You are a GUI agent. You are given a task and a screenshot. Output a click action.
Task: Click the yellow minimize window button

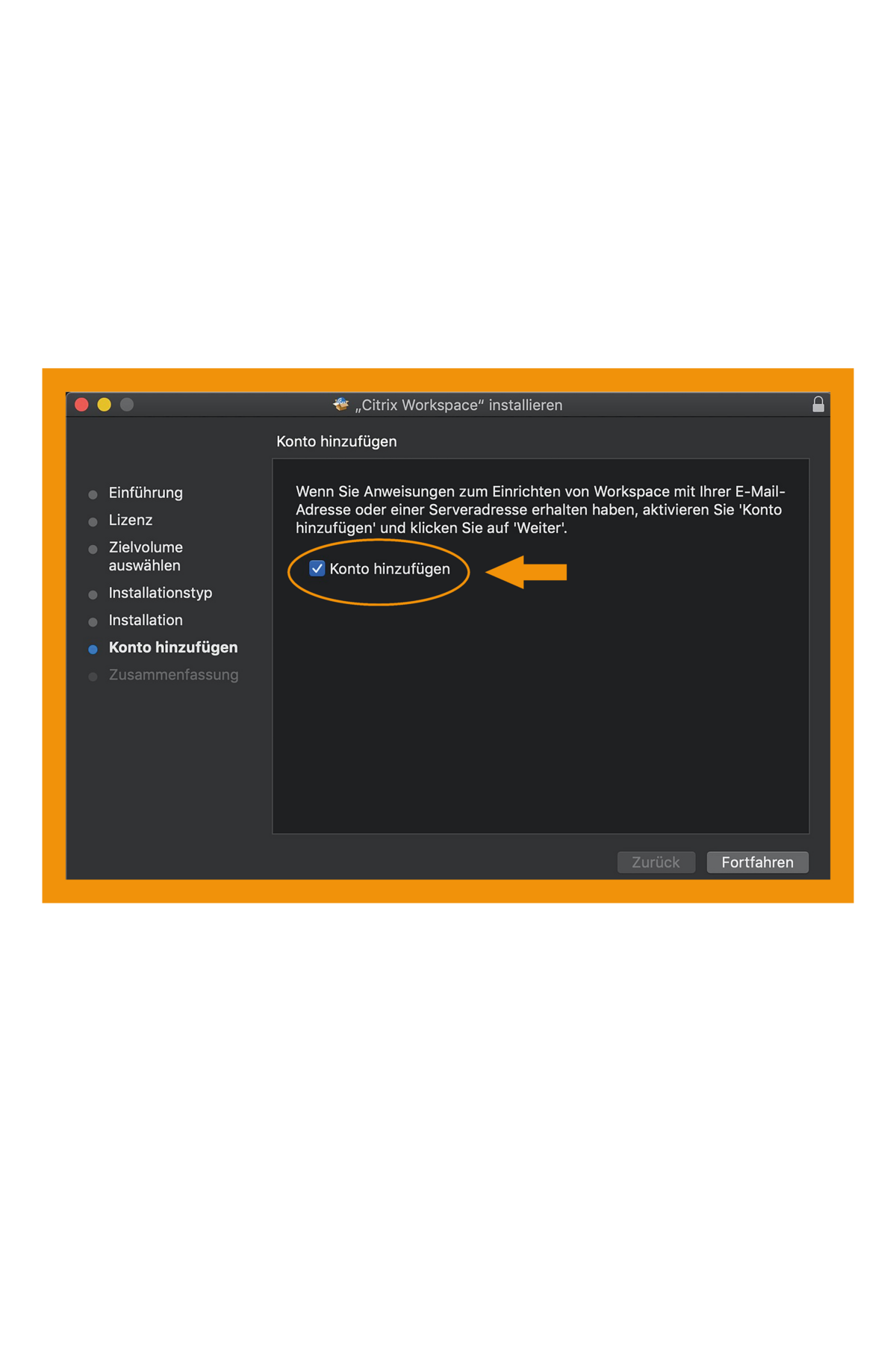(x=105, y=404)
